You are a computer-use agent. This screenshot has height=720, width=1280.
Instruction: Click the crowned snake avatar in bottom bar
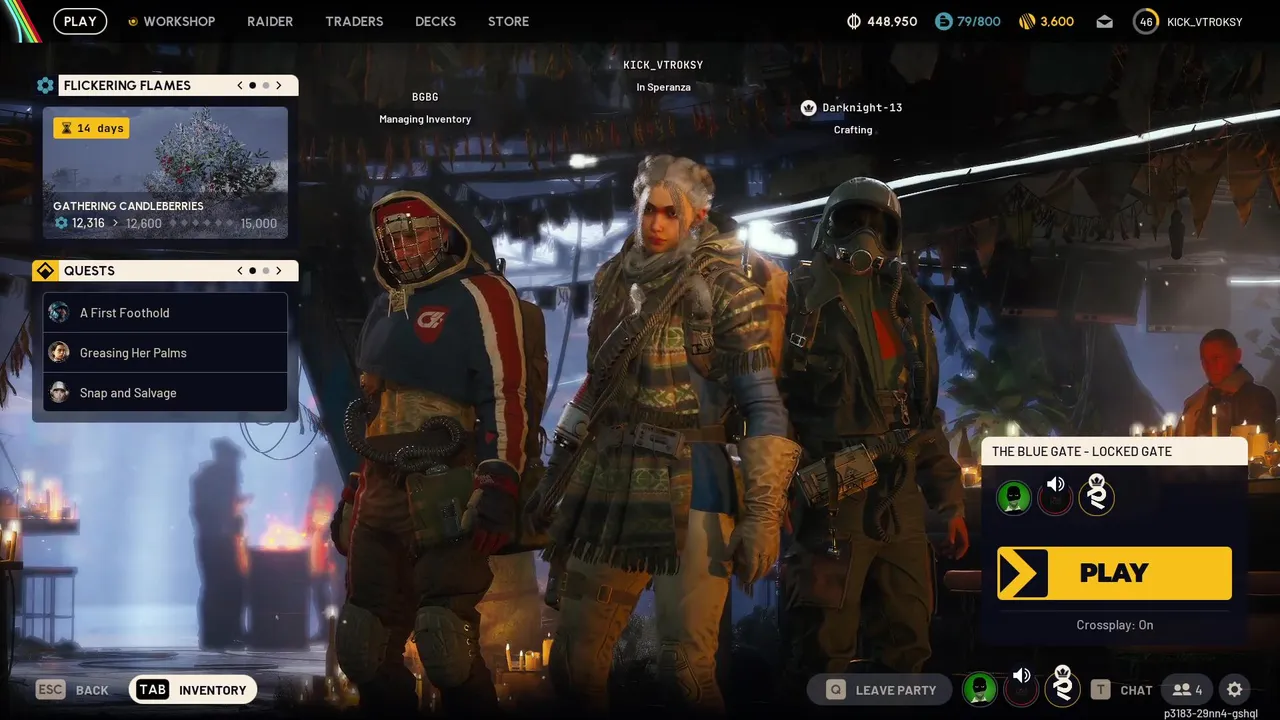pos(1062,686)
